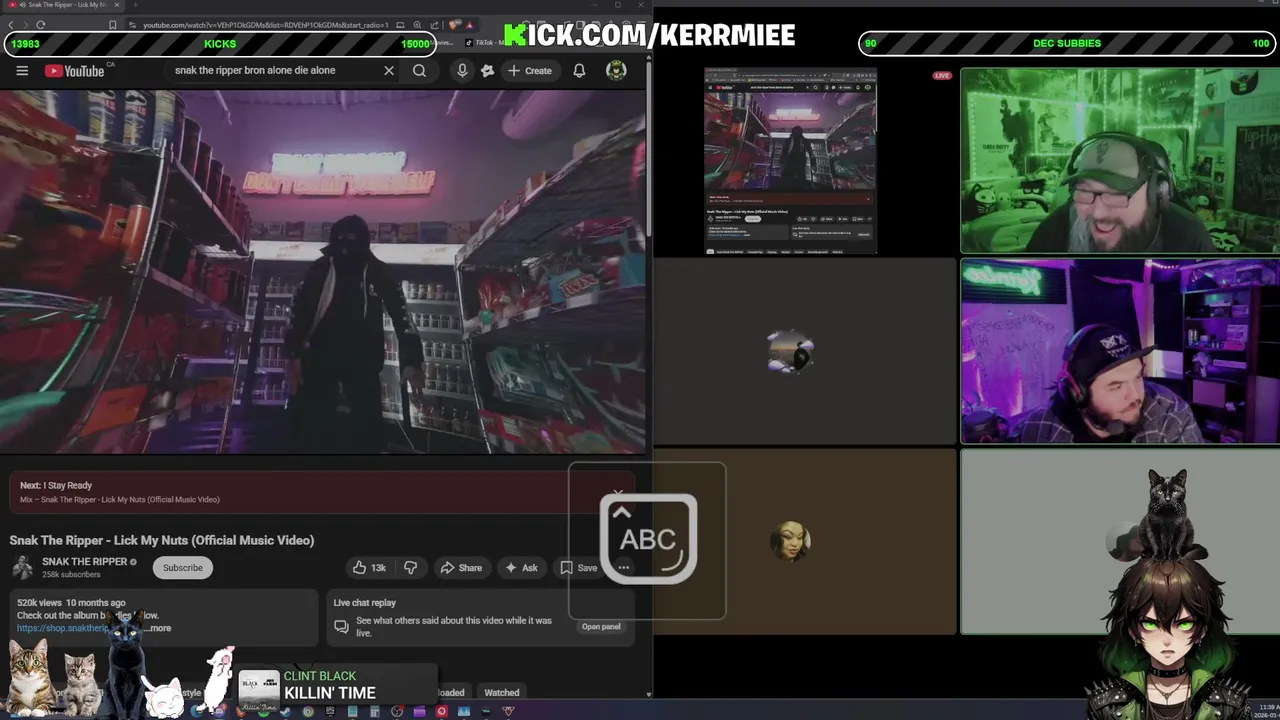Subscribe to SNAK THE RIPPER channel

click(x=183, y=568)
